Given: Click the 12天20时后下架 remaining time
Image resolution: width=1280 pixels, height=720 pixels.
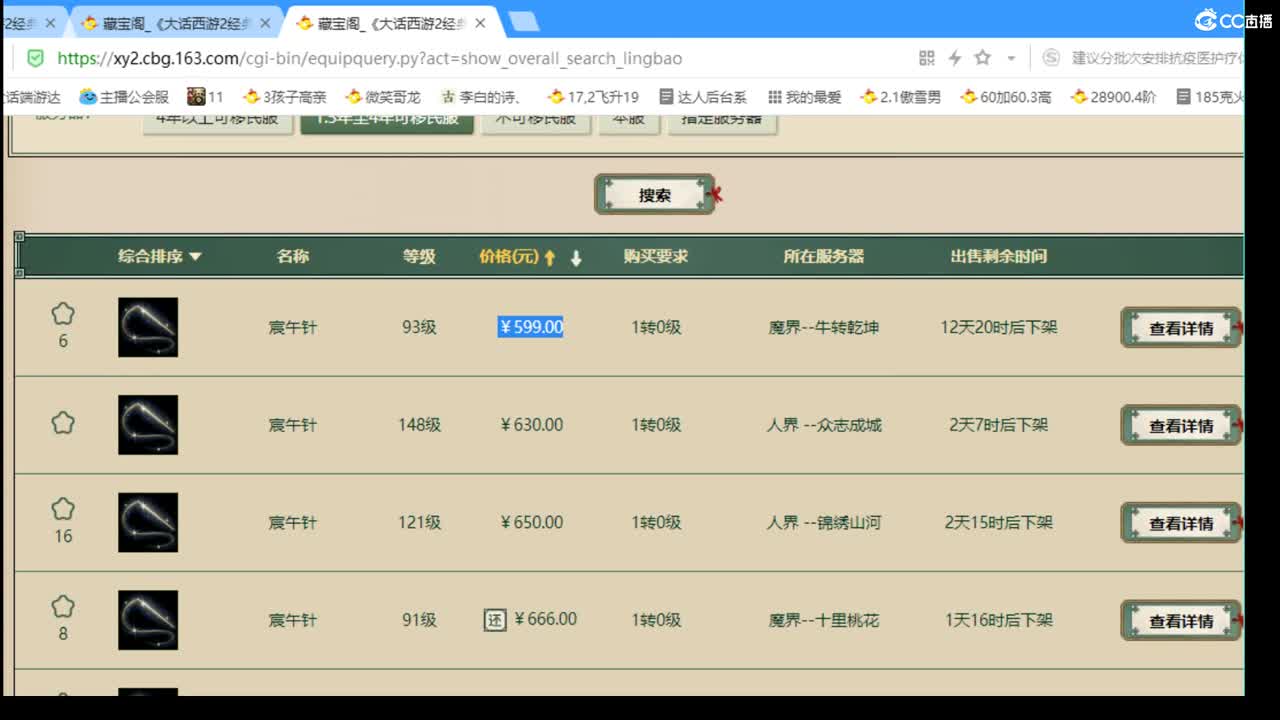Looking at the screenshot, I should 998,327.
